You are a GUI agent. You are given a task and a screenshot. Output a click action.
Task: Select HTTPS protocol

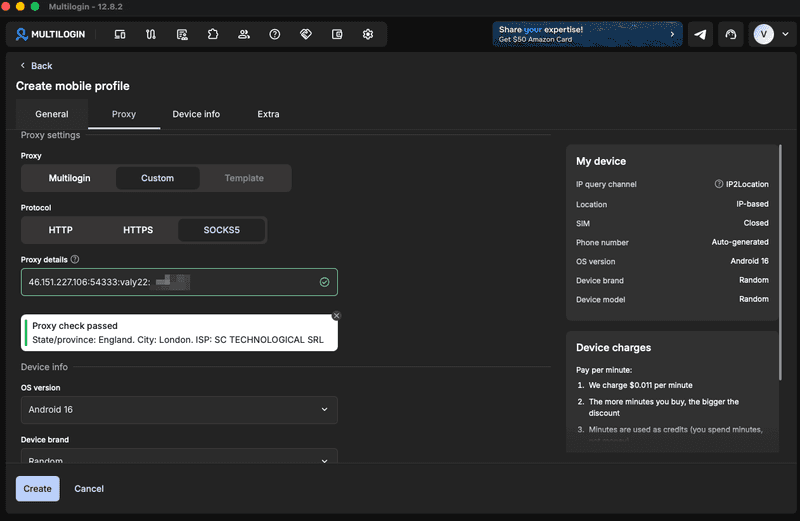point(138,230)
